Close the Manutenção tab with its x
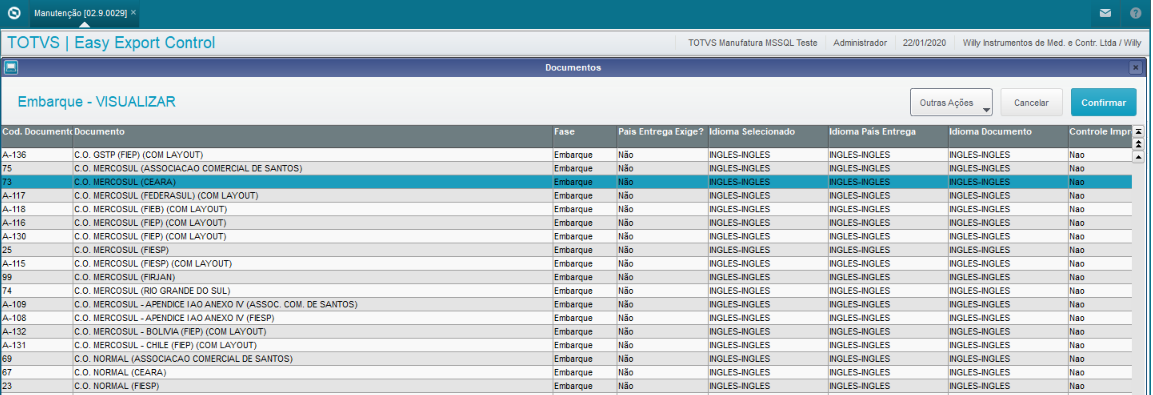This screenshot has height=395, width=1153. 133,13
